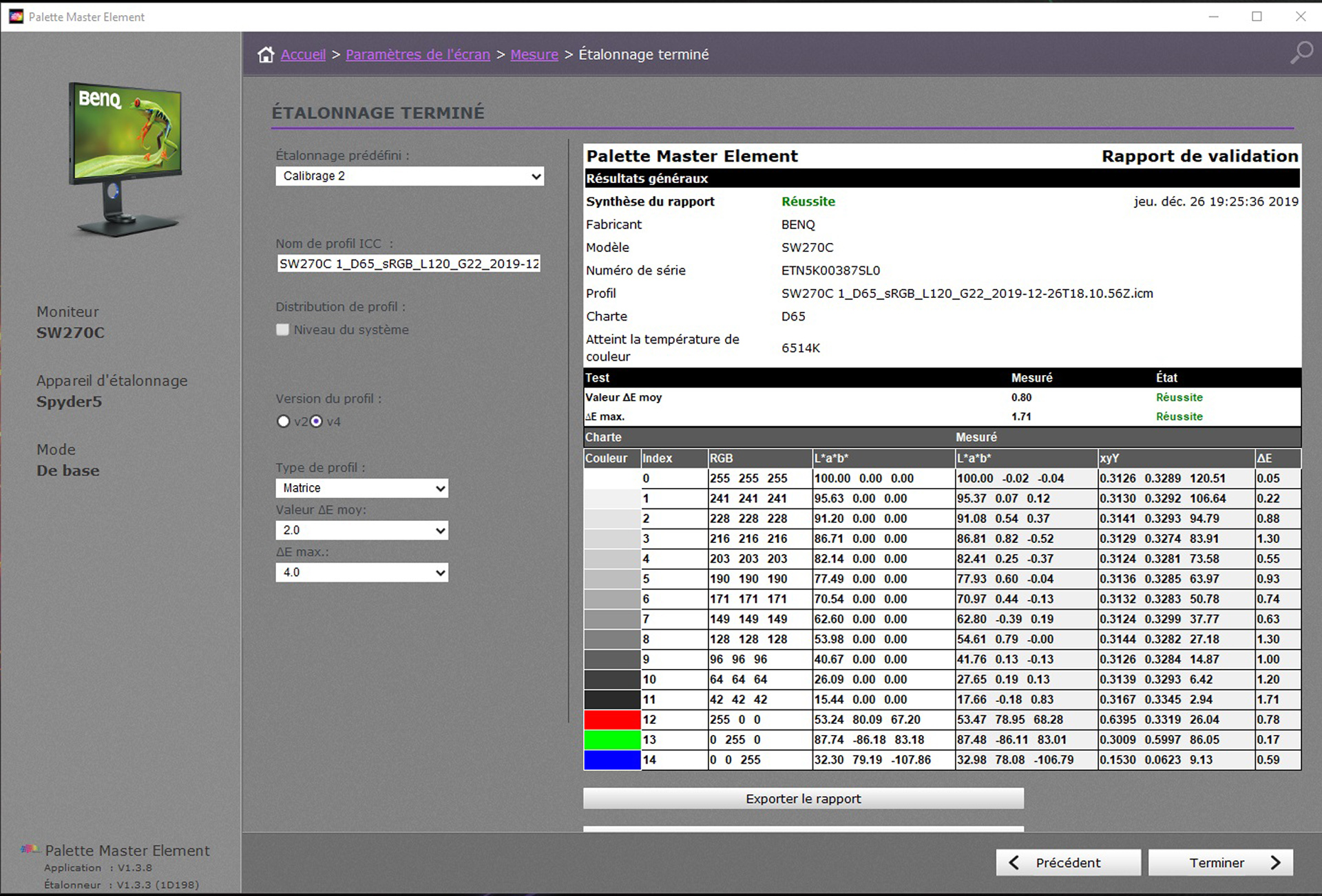
Task: Navigate to the Mesure breadcrumb
Action: coord(534,54)
